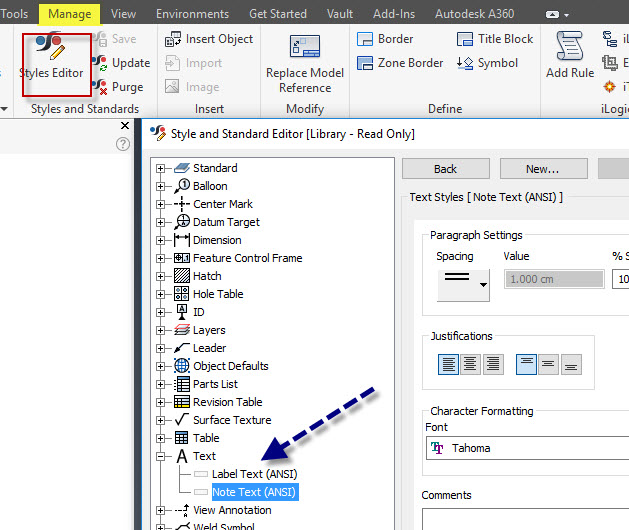Image resolution: width=629 pixels, height=530 pixels.
Task: Open the Get Started tab
Action: [x=278, y=14]
